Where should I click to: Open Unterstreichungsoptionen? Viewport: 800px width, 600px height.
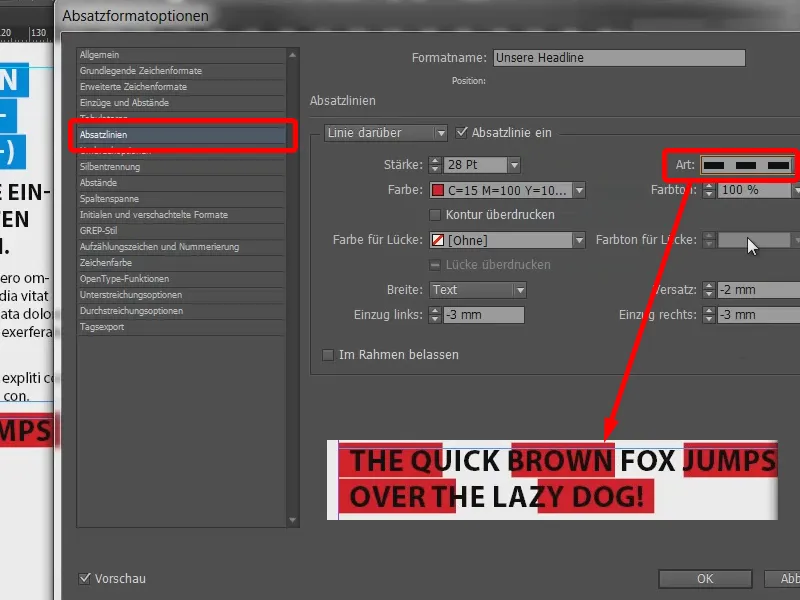[181, 295]
